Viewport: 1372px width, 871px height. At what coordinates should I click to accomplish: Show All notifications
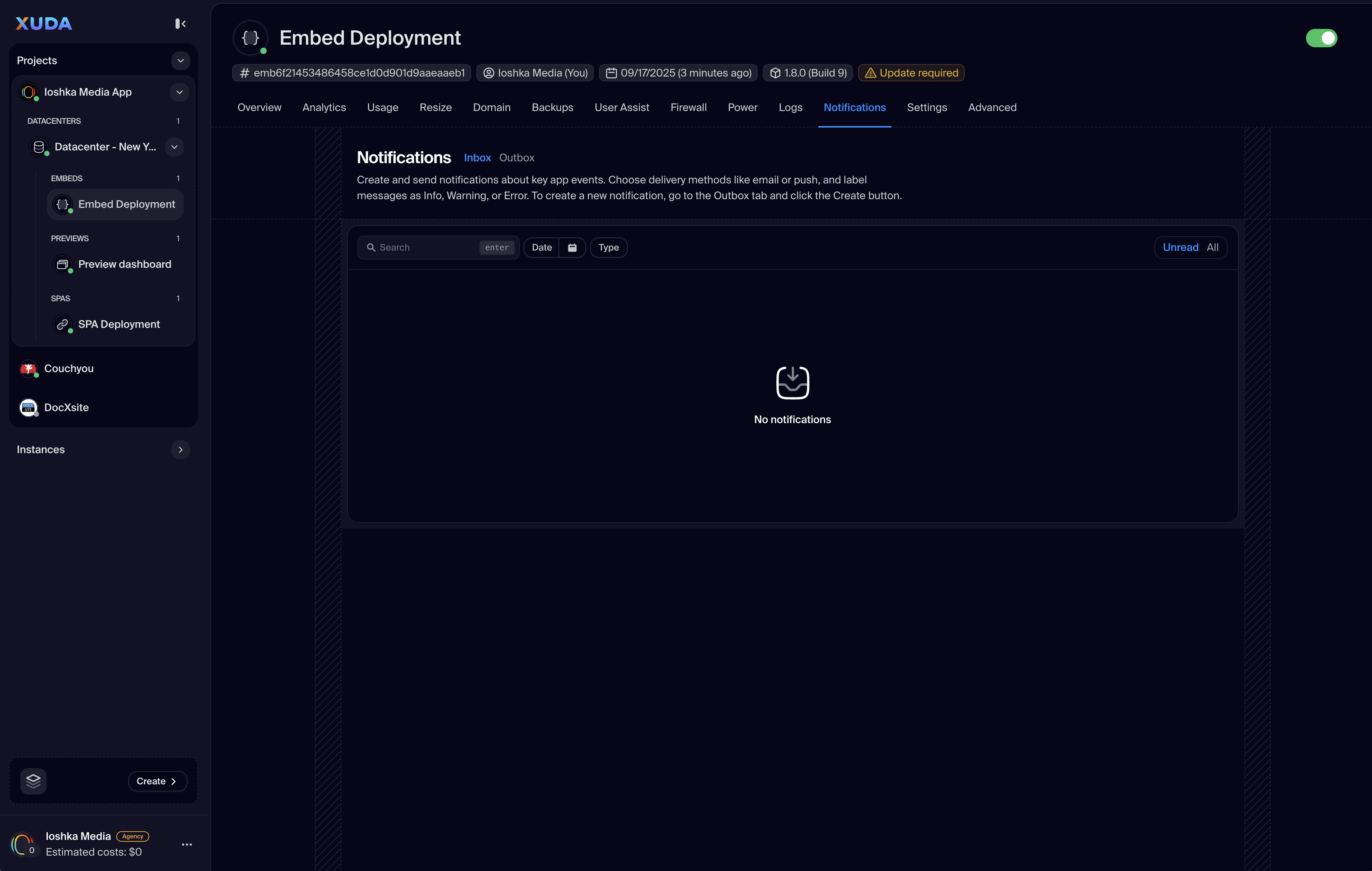coord(1212,247)
